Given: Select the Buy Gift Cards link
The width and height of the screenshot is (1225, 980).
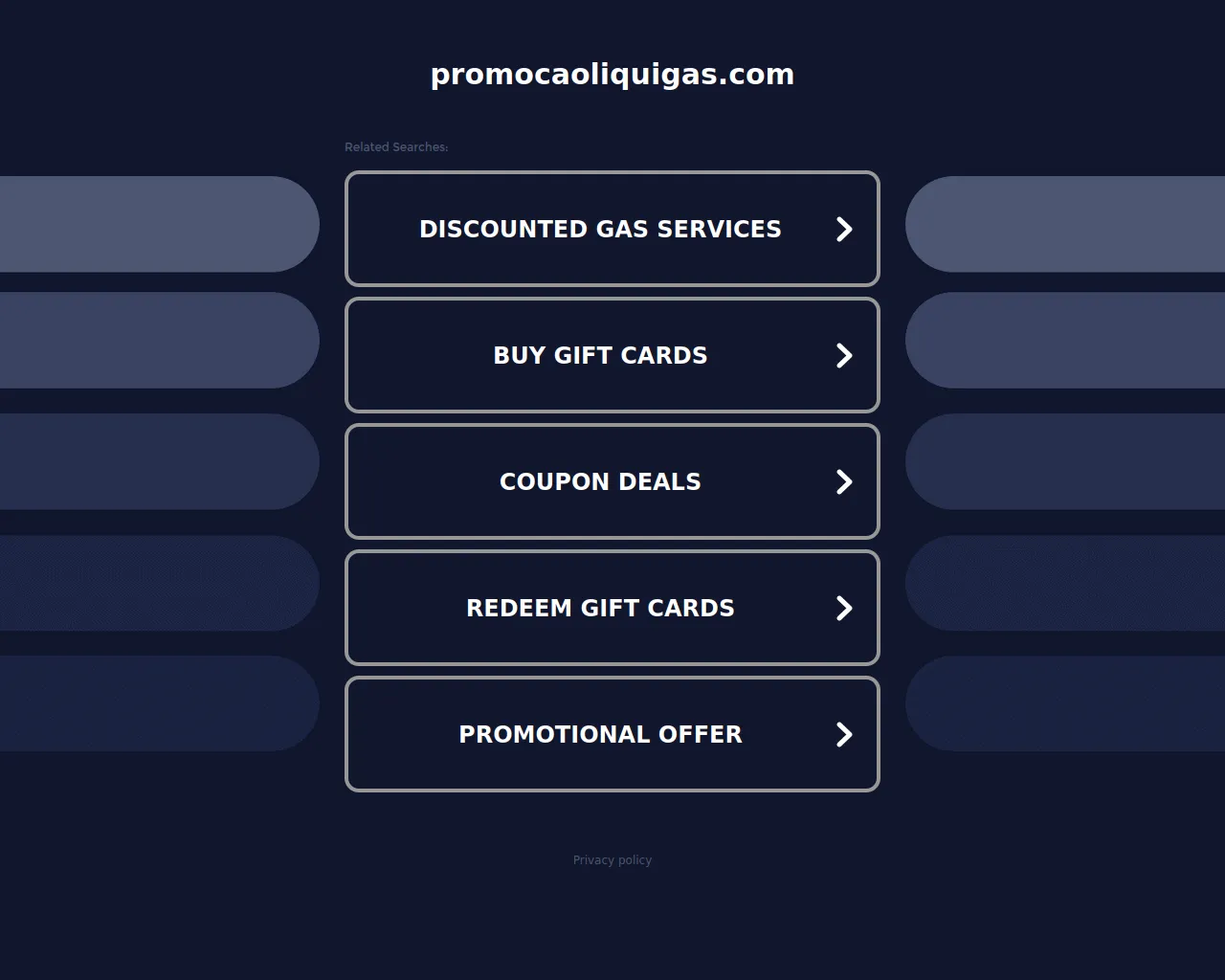Looking at the screenshot, I should (x=600, y=356).
